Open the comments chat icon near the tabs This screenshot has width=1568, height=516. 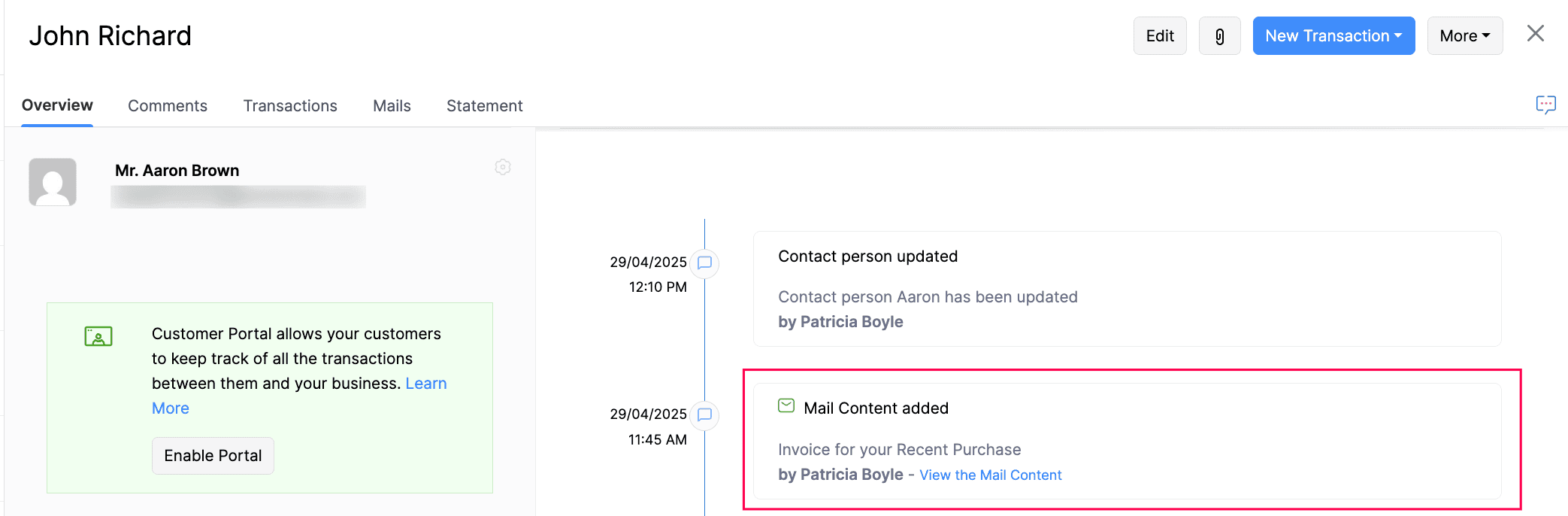[1546, 105]
